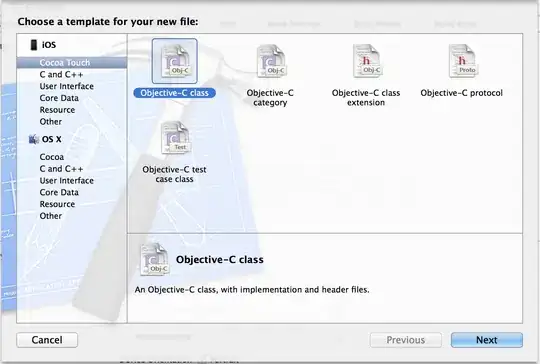Choose User Interface under iOS

[66, 86]
